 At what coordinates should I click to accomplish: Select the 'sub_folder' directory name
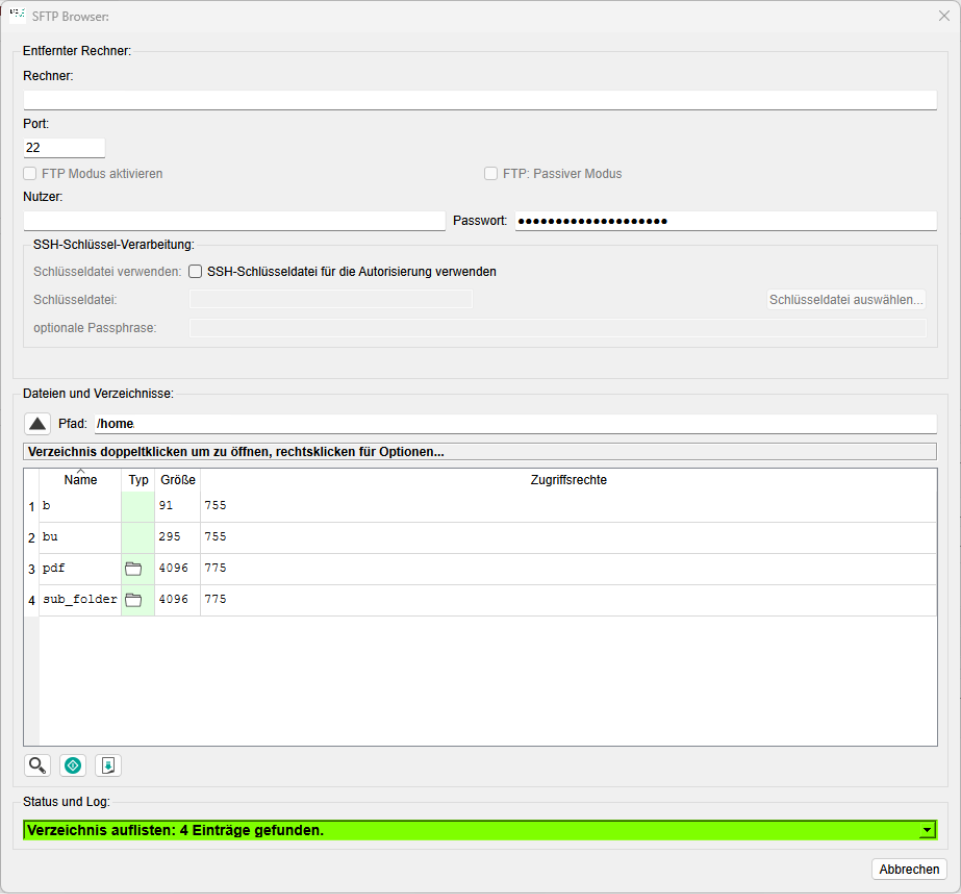(x=80, y=600)
